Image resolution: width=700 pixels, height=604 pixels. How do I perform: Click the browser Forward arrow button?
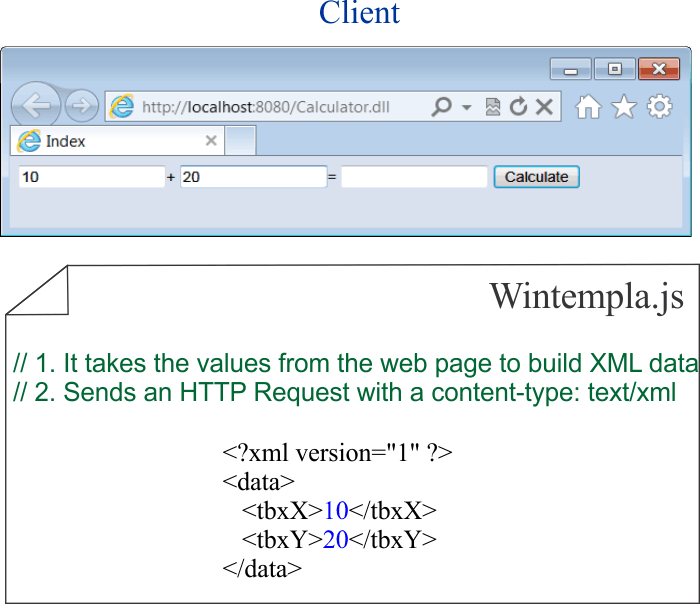tap(82, 106)
